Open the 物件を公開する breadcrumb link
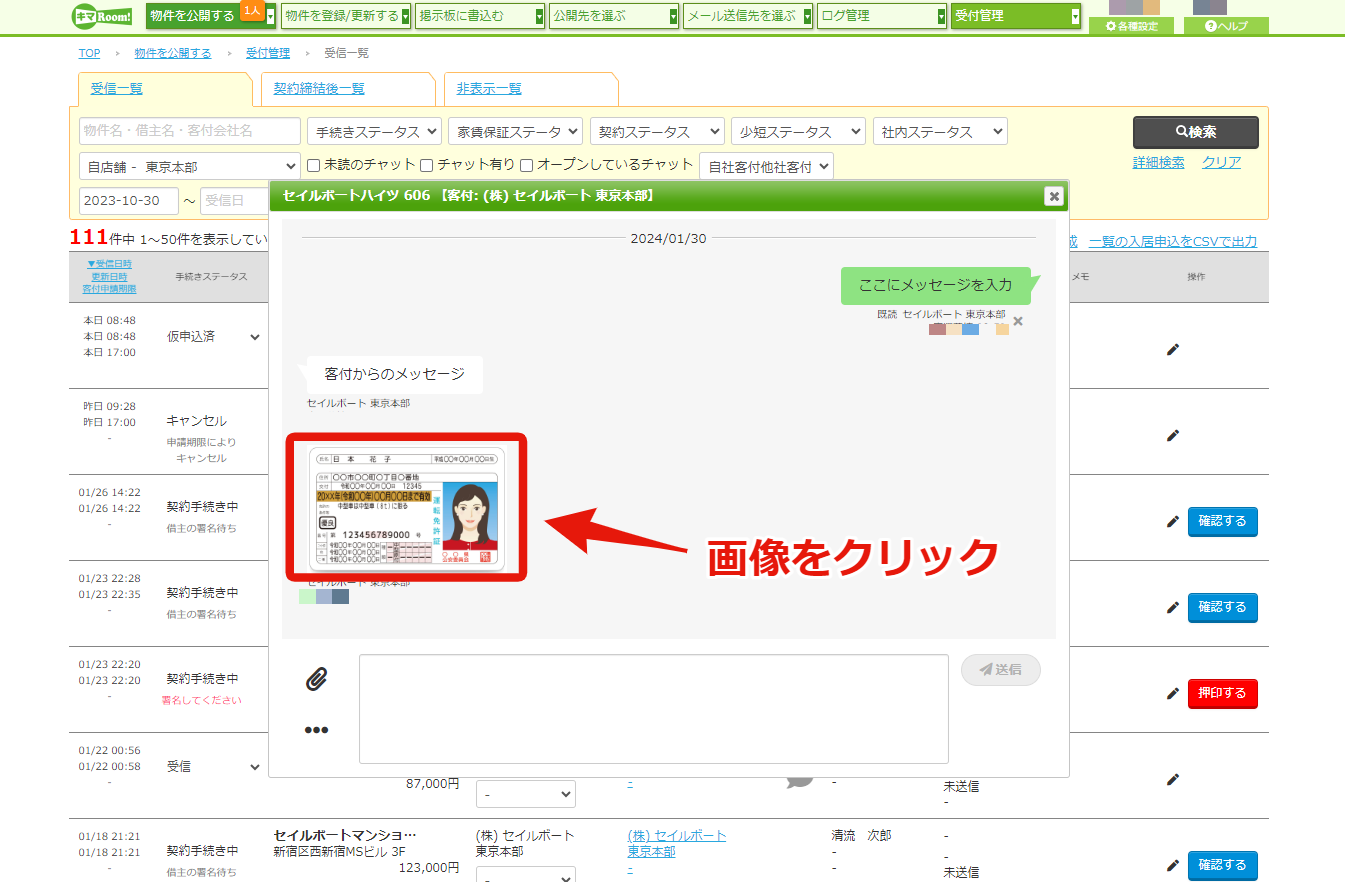This screenshot has width=1345, height=882. (x=173, y=53)
